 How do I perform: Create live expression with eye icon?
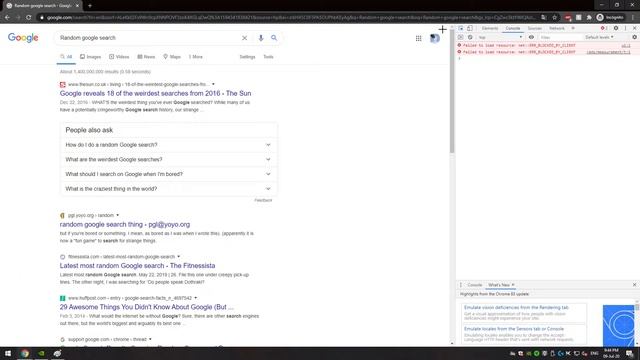531,37
